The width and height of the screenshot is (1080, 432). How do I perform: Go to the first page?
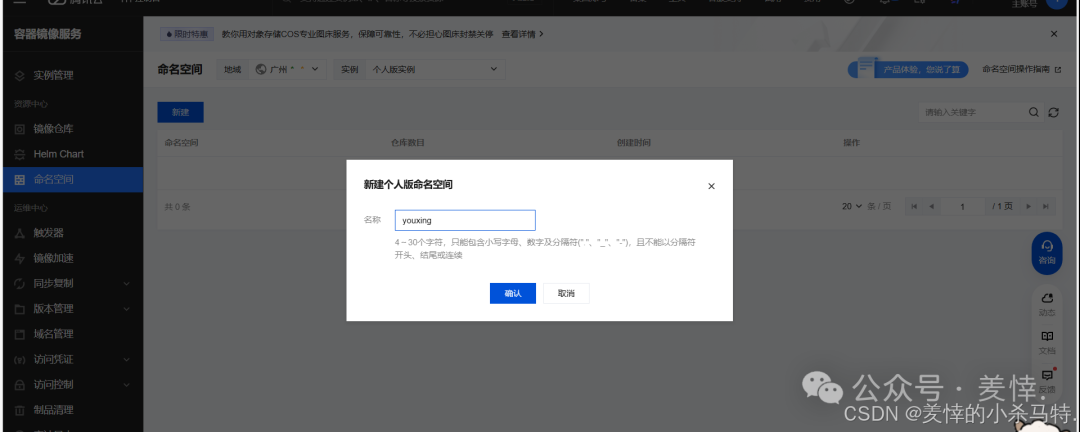click(914, 206)
